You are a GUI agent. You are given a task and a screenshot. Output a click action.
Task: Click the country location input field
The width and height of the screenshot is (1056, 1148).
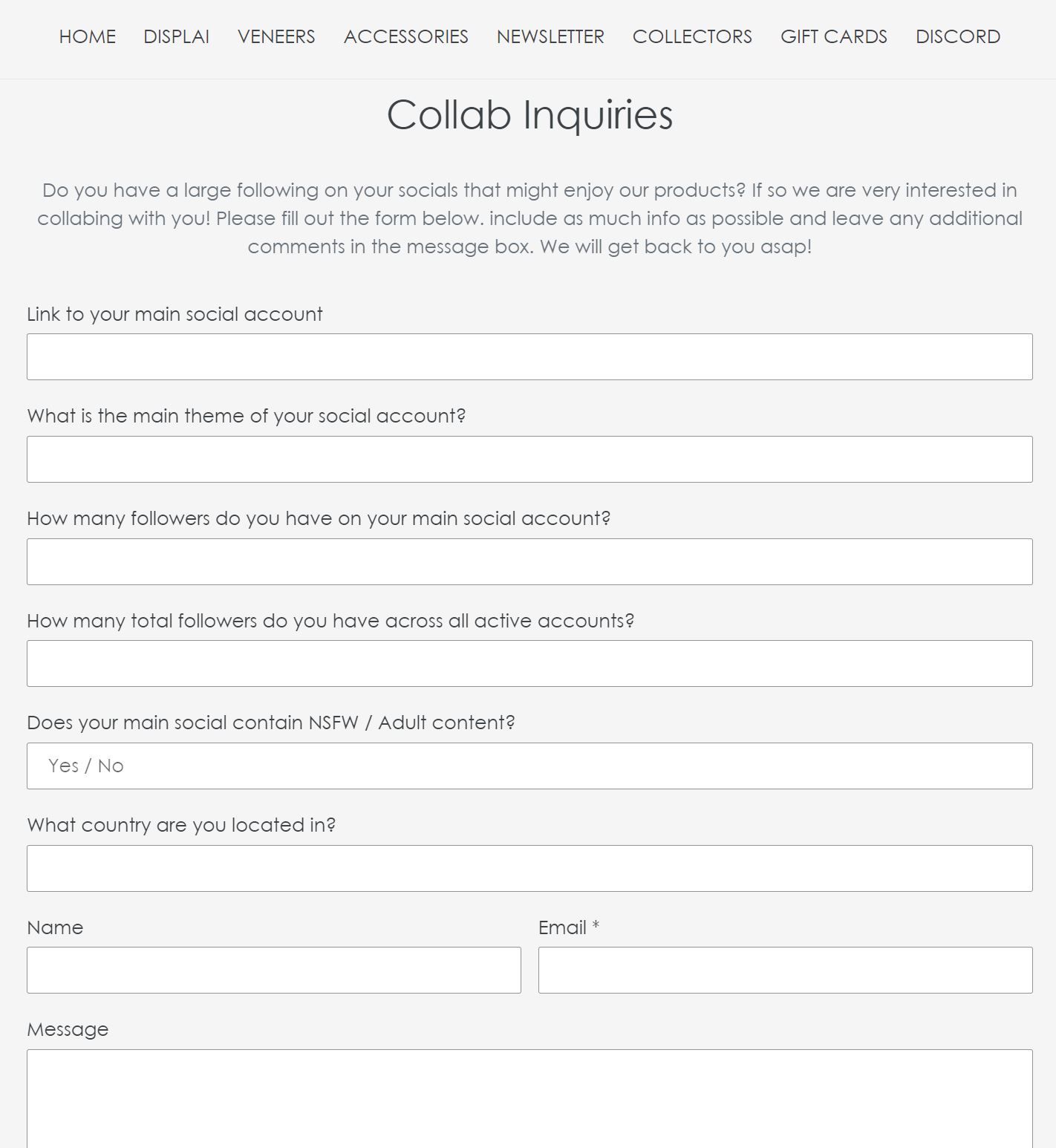(529, 869)
